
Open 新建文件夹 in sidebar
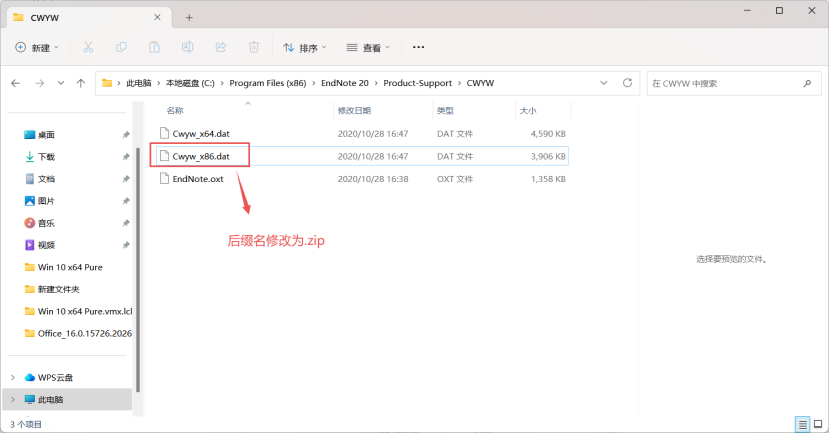pyautogui.click(x=58, y=289)
